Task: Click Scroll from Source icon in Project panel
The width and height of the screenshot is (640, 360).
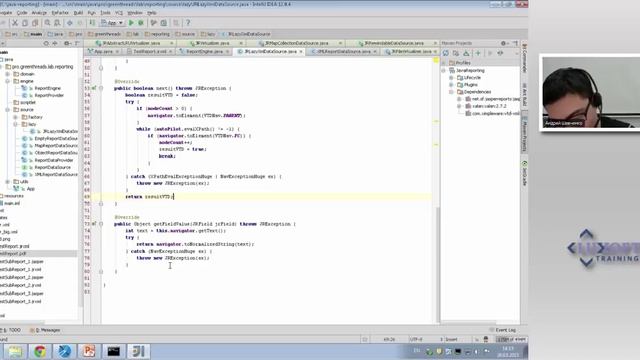Action: tap(46, 43)
